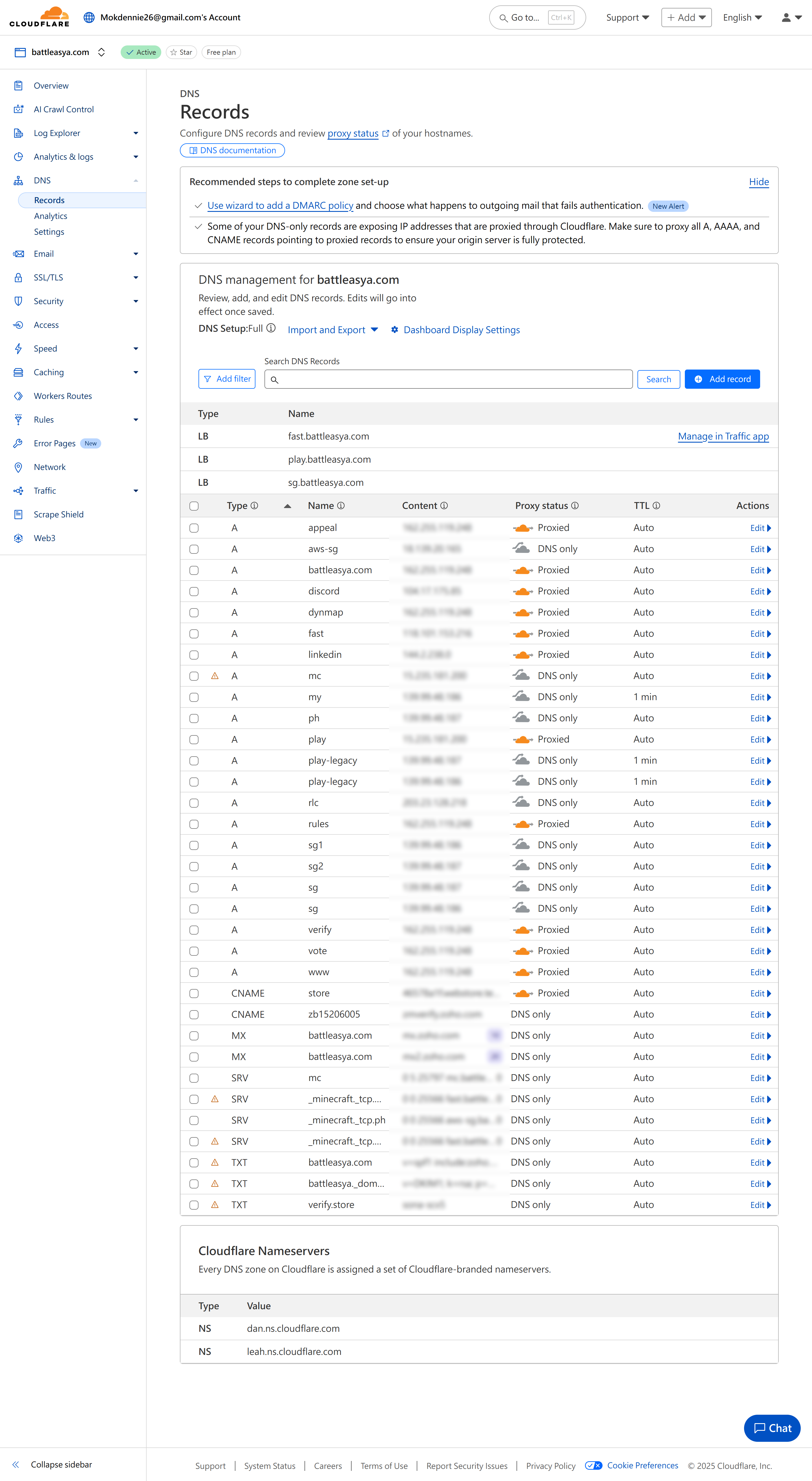Viewport: 812px width, 1481px height.
Task: Open the Overview sidebar item
Action: 51,86
